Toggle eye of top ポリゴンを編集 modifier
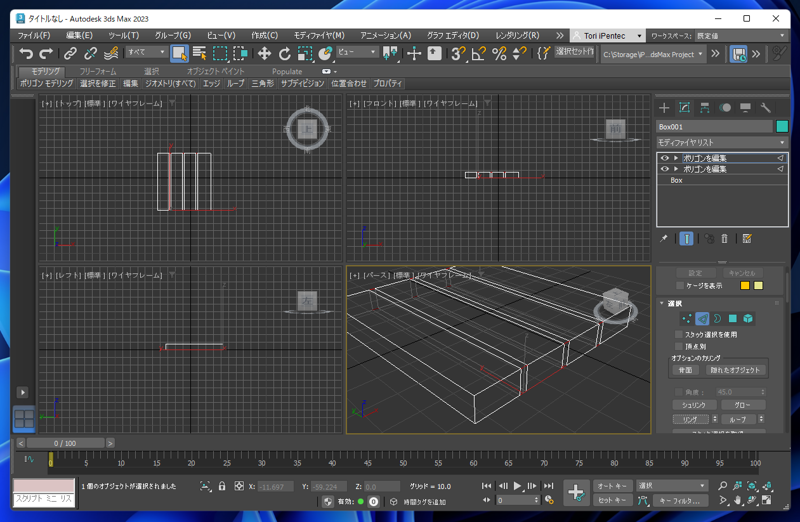This screenshot has height=522, width=800. click(x=664, y=158)
